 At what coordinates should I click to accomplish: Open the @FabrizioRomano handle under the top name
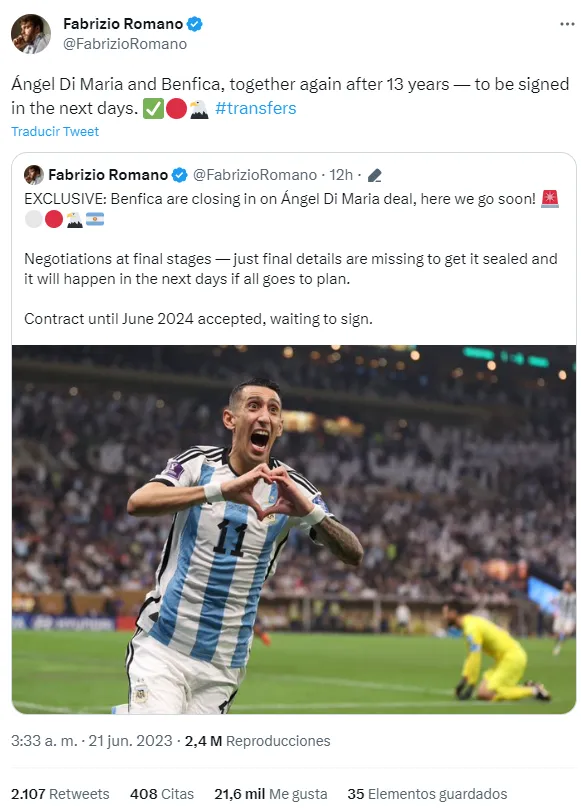125,44
